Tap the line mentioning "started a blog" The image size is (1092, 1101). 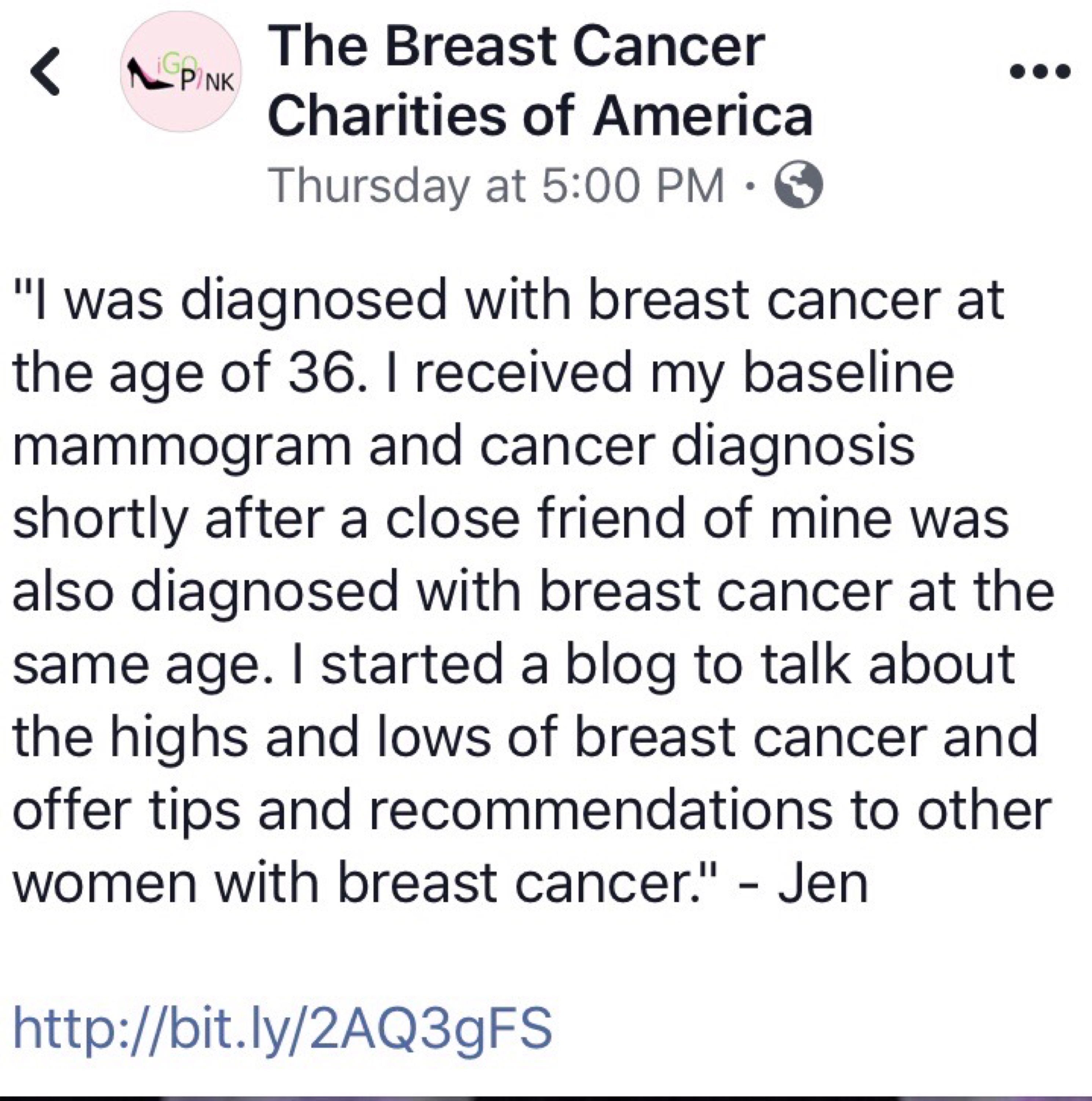click(513, 665)
